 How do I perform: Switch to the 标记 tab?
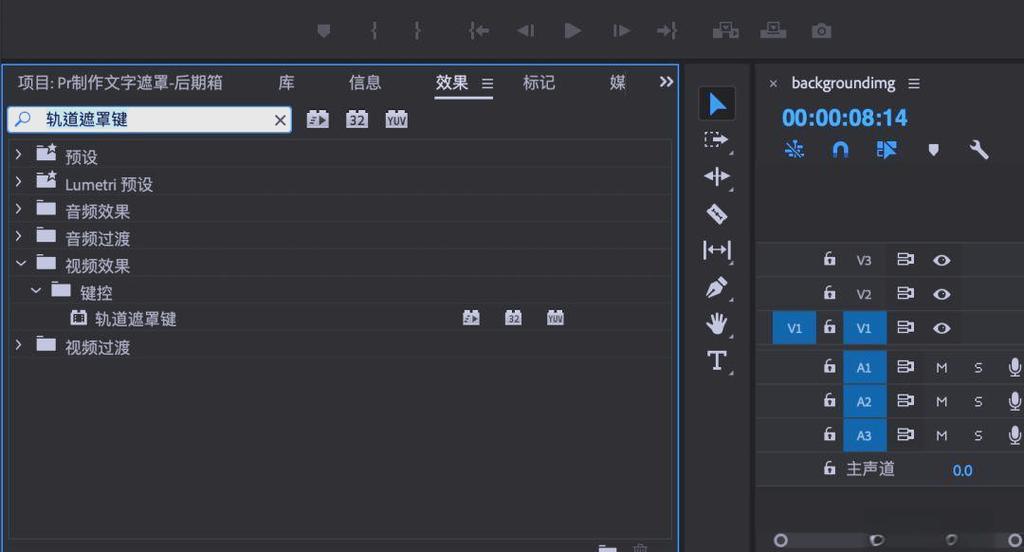tap(539, 82)
